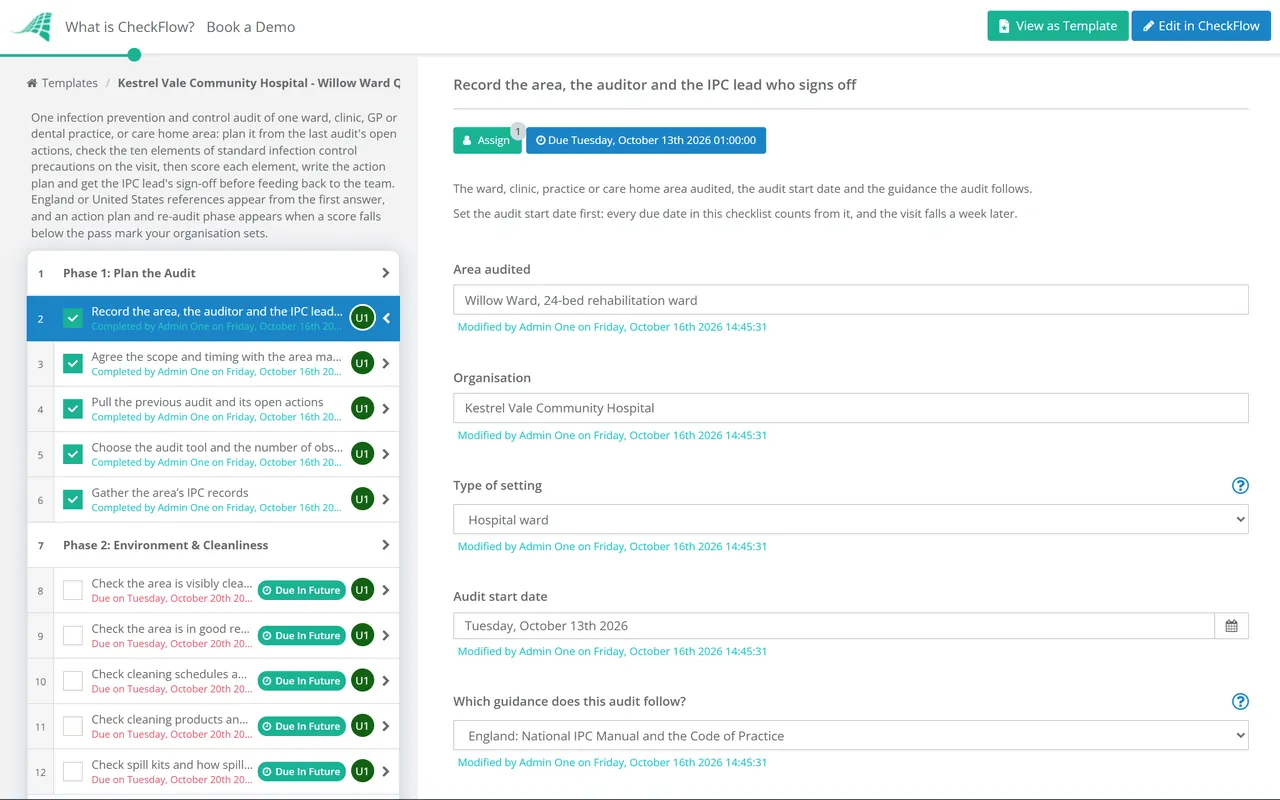1280x800 pixels.
Task: Click the Organisation text field
Action: coord(851,408)
